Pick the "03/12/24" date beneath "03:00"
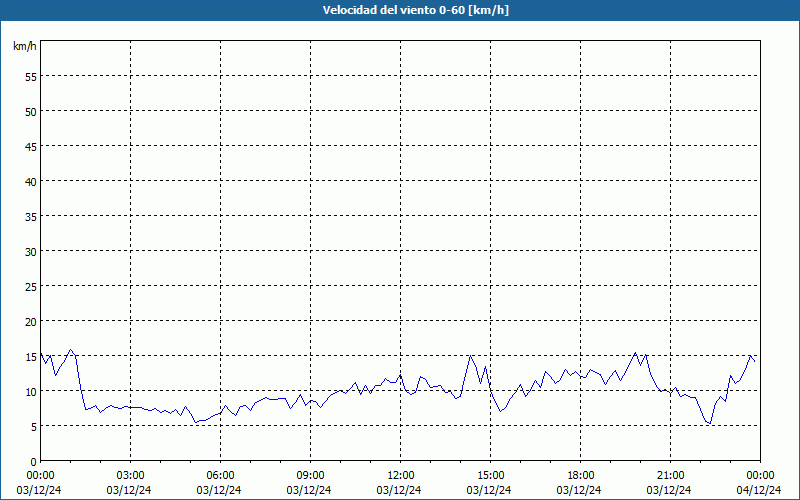 [x=129, y=490]
